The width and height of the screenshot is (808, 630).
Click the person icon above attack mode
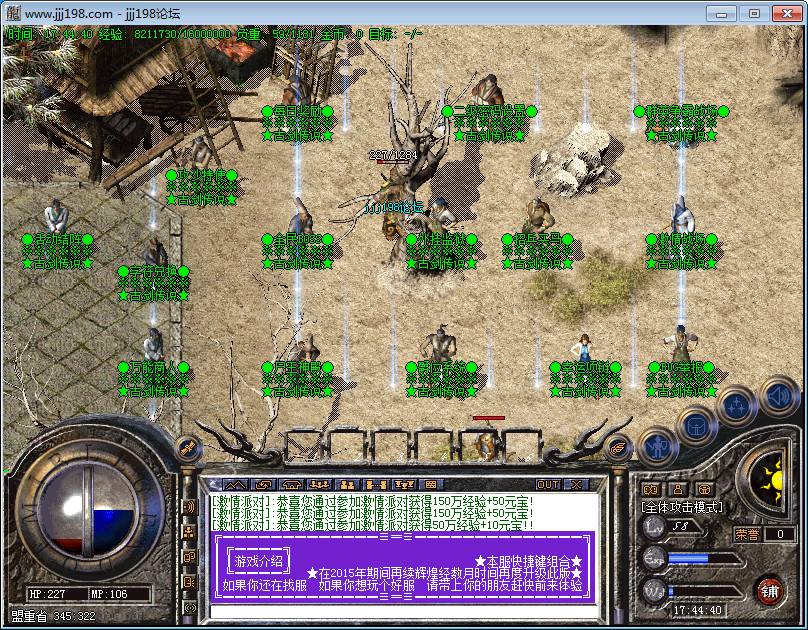678,489
